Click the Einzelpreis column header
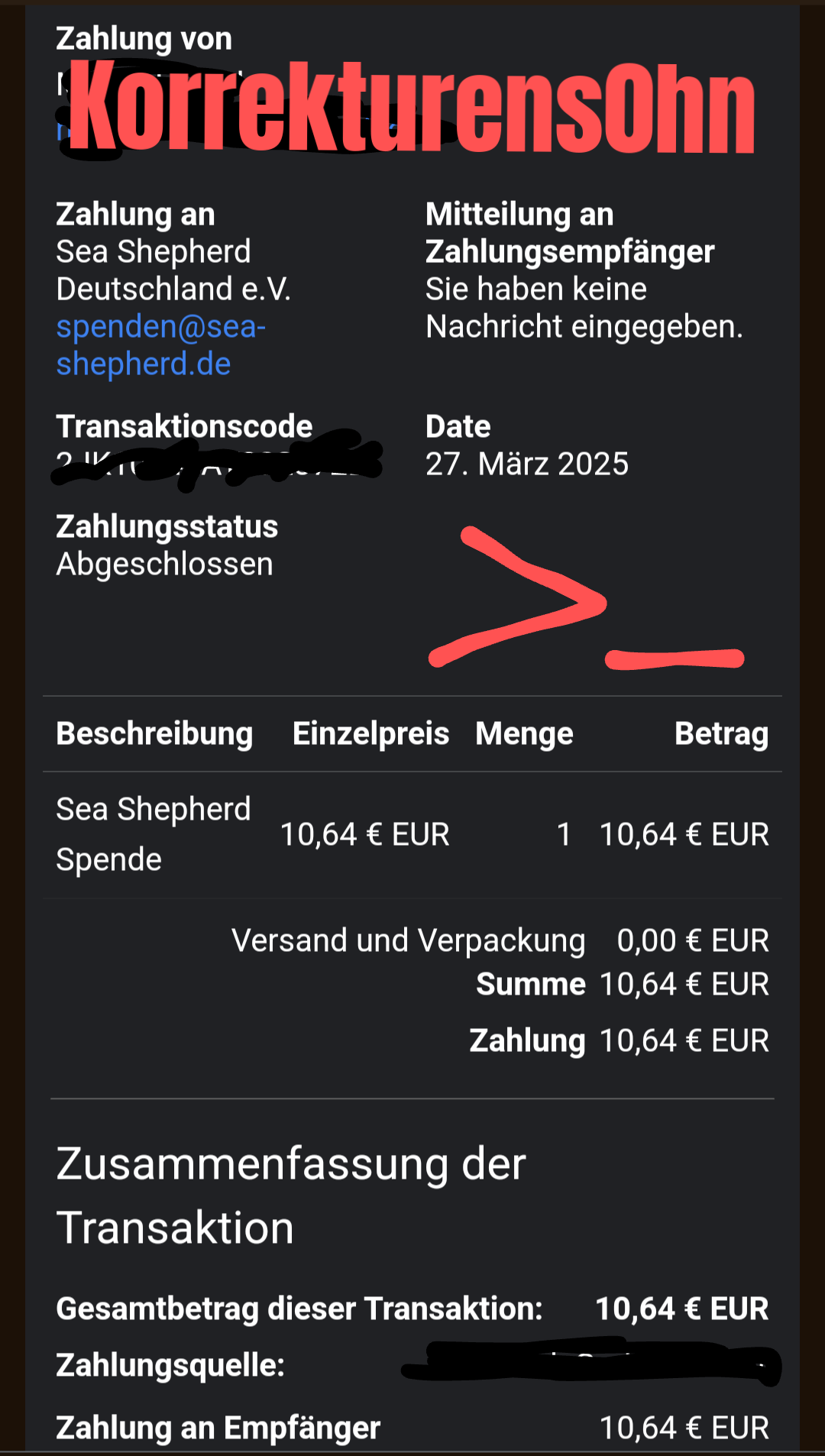This screenshot has width=825, height=1456. [x=370, y=733]
